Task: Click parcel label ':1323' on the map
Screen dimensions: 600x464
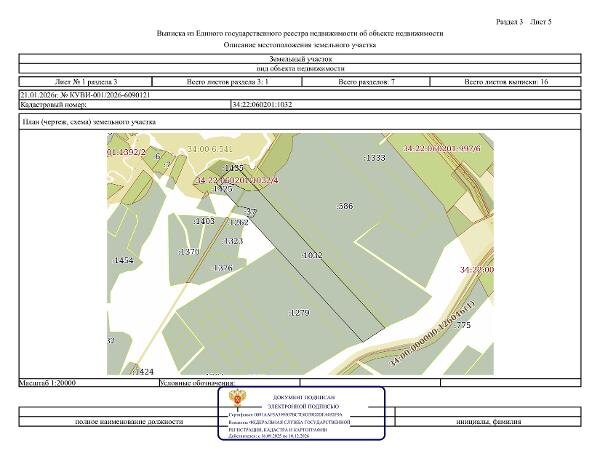Action: click(x=232, y=241)
